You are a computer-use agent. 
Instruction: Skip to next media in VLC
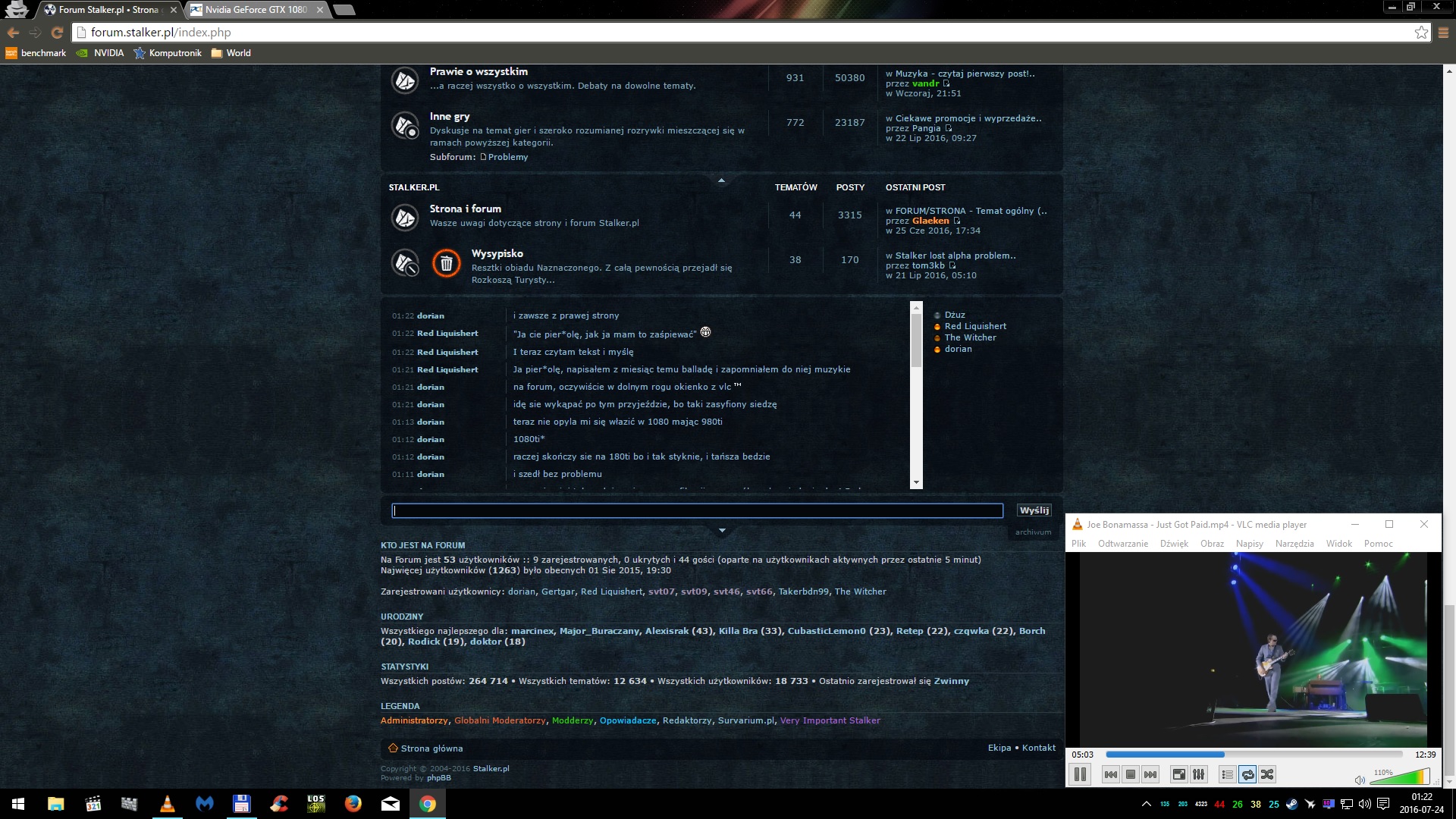1150,774
